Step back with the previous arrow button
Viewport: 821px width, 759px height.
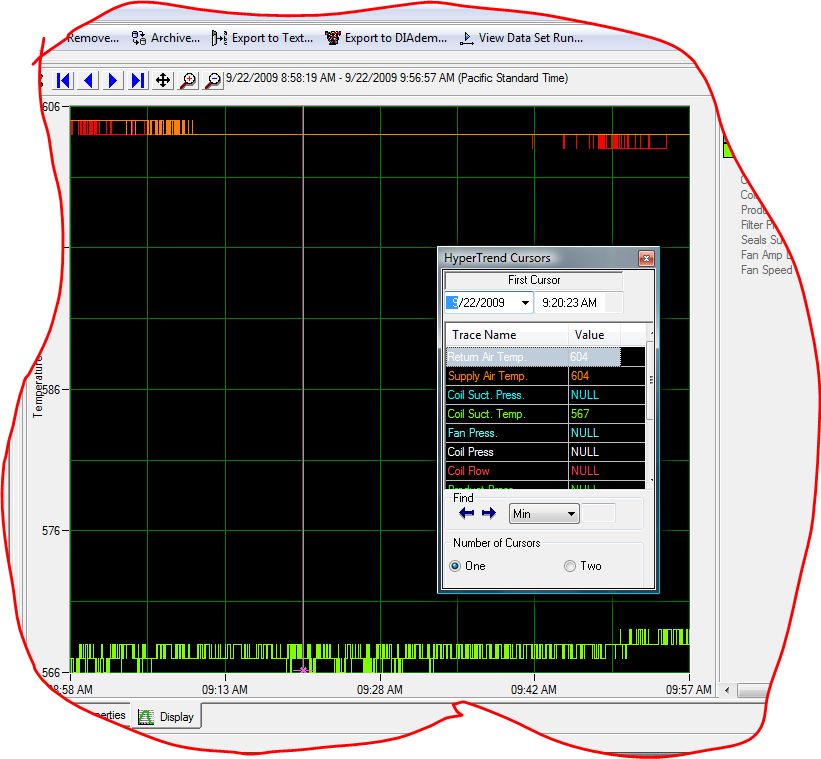click(88, 80)
